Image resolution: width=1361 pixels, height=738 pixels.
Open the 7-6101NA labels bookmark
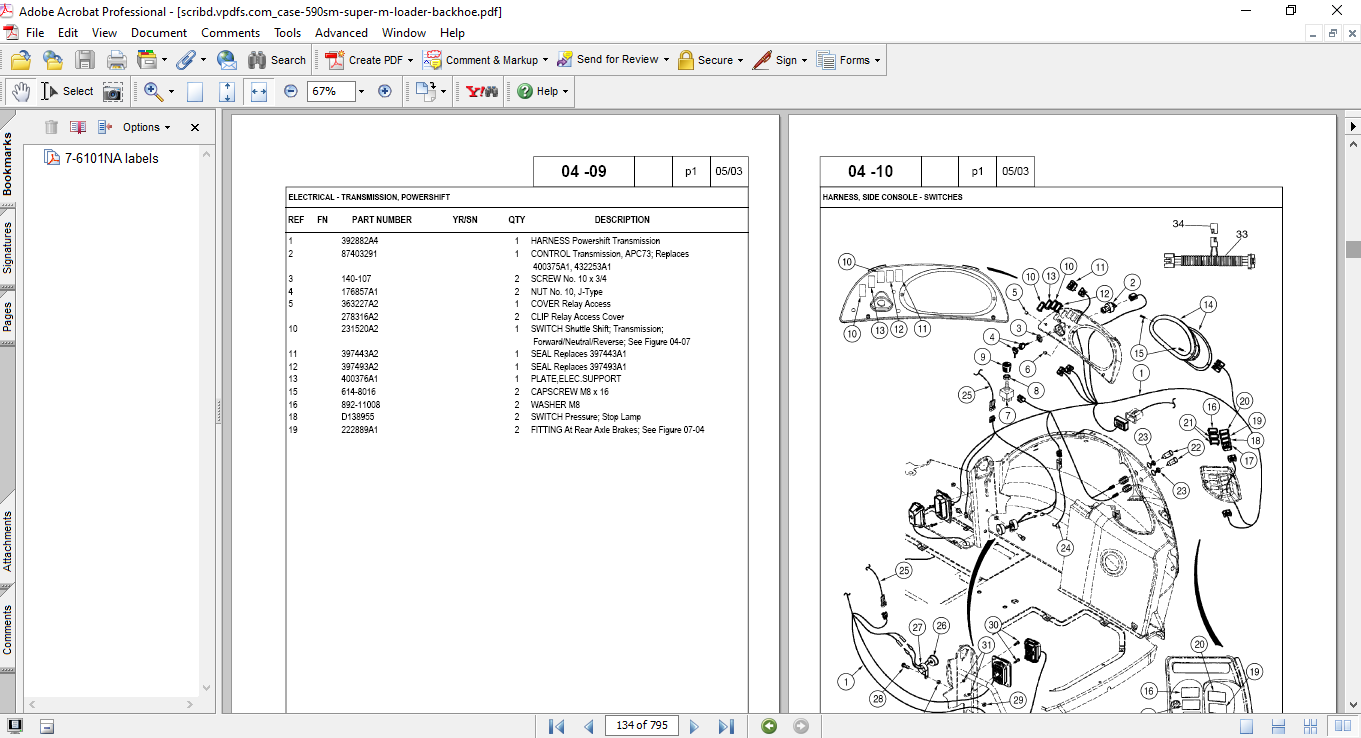pos(111,158)
